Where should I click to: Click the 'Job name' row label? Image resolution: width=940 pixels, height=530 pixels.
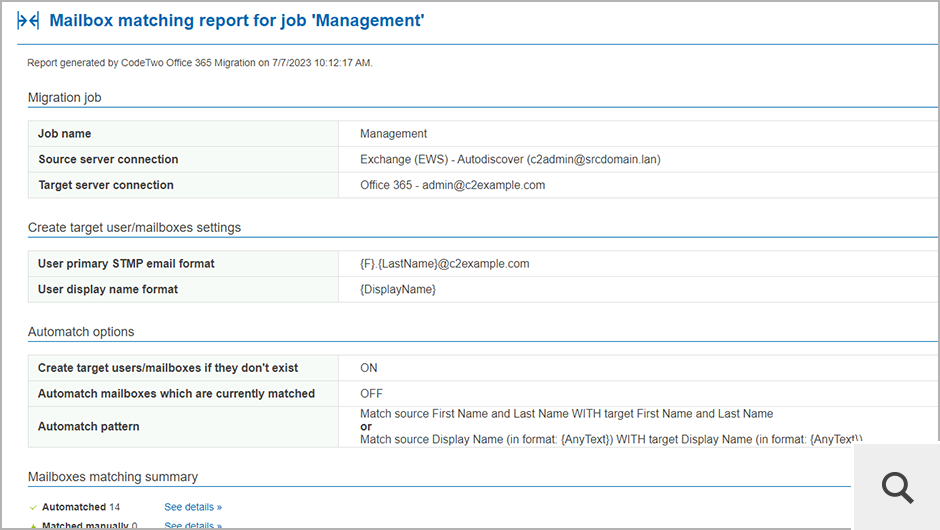click(65, 134)
